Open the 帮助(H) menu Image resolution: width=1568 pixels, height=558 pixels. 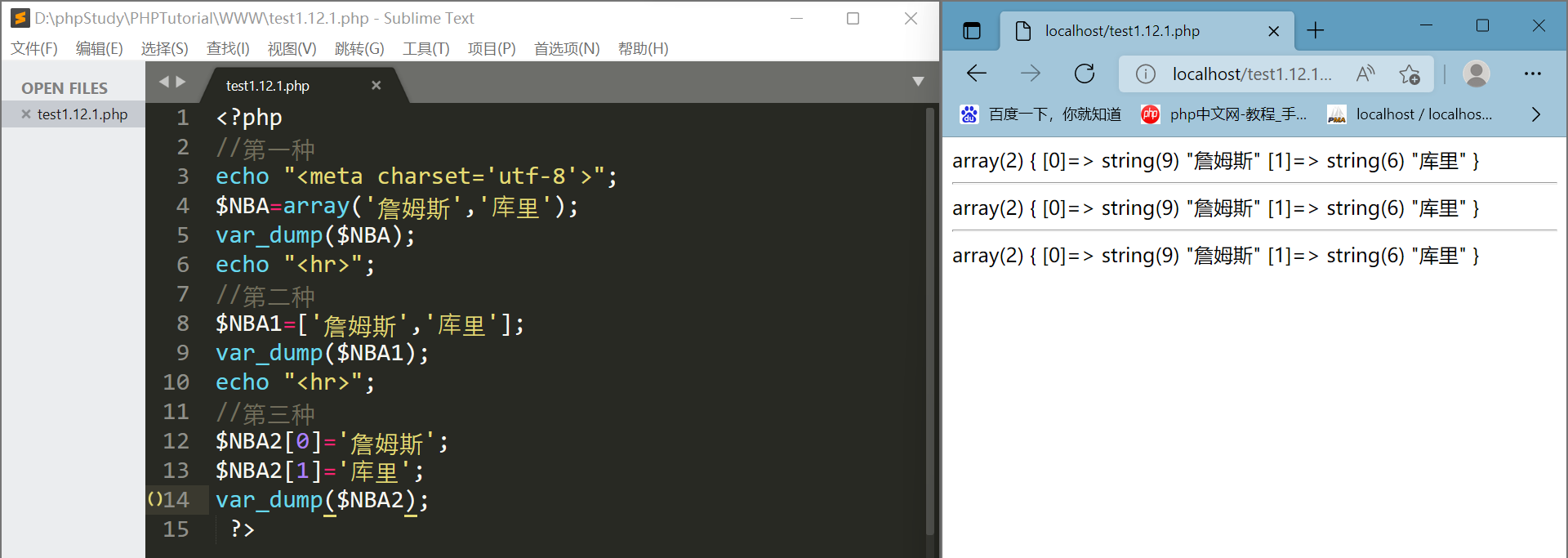[643, 49]
